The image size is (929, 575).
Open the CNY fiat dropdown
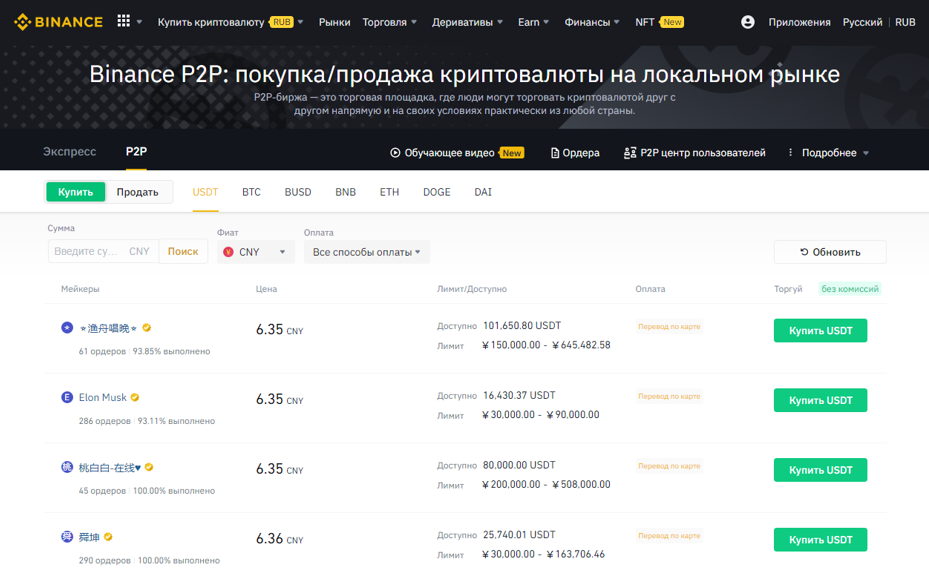(255, 252)
